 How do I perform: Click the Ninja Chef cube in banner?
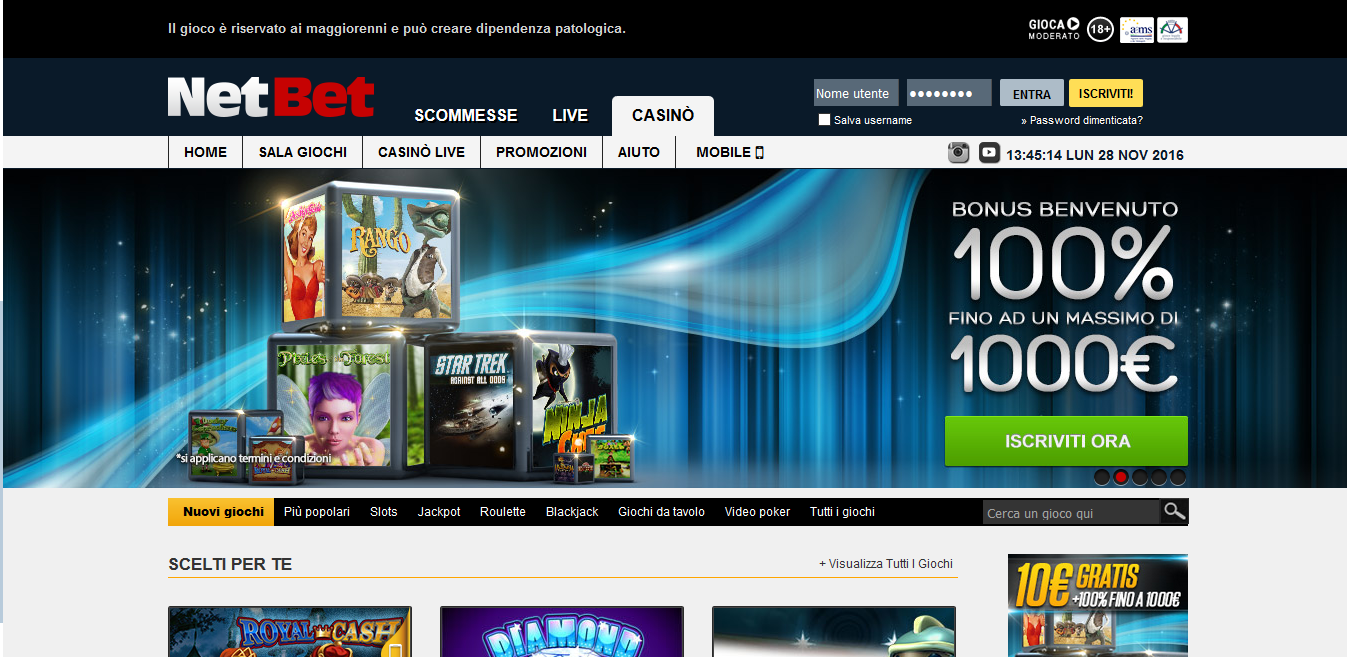(x=572, y=405)
